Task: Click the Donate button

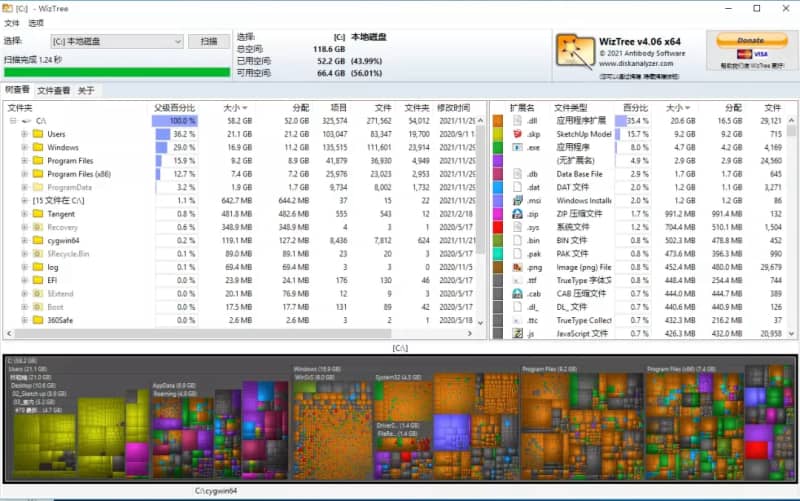Action: [752, 40]
